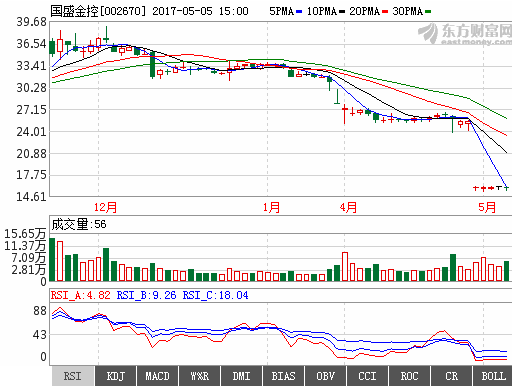Click the 5PMA blue legend marker
The image size is (512, 388).
coord(299,12)
